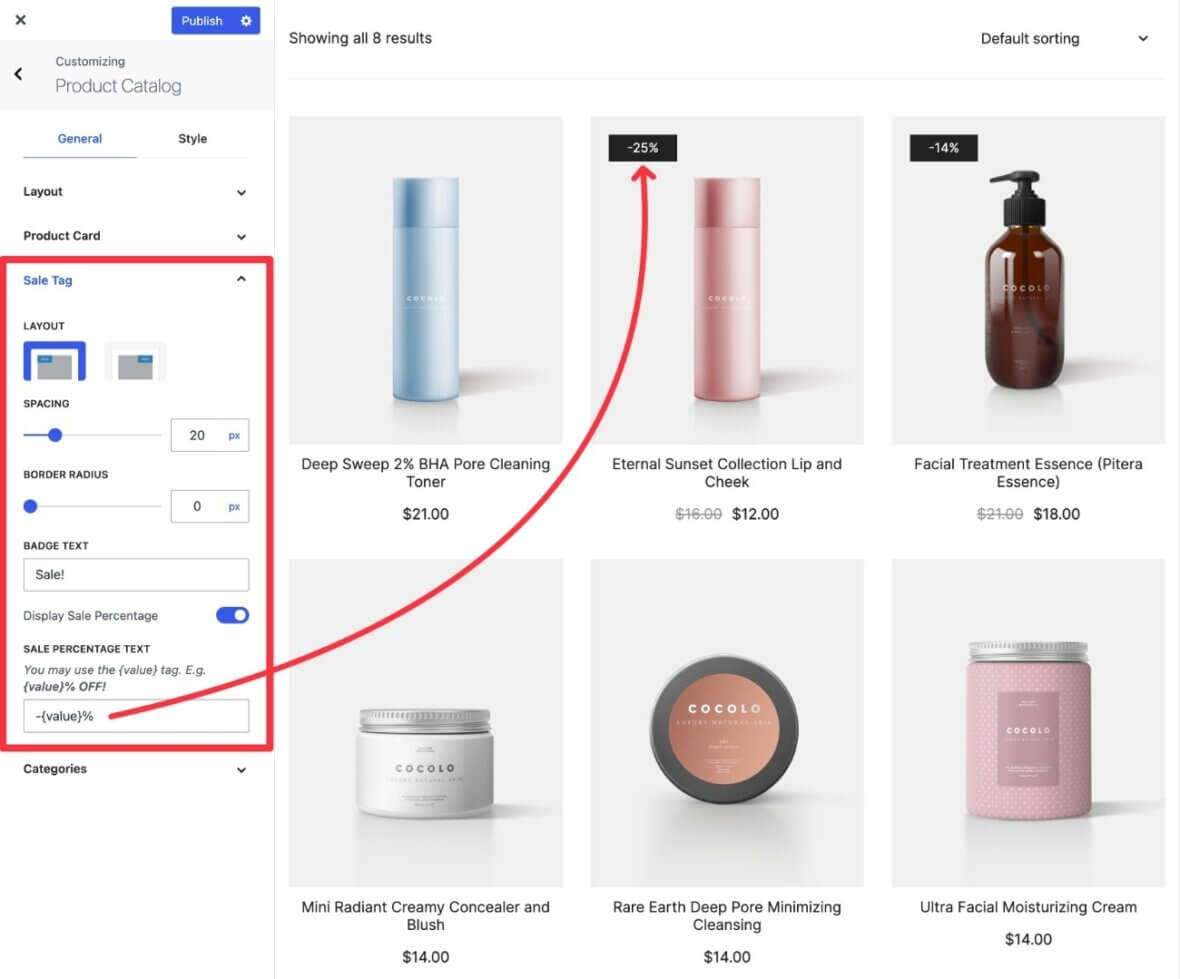Collapse the Sale Tag section
1180x979 pixels.
click(136, 280)
